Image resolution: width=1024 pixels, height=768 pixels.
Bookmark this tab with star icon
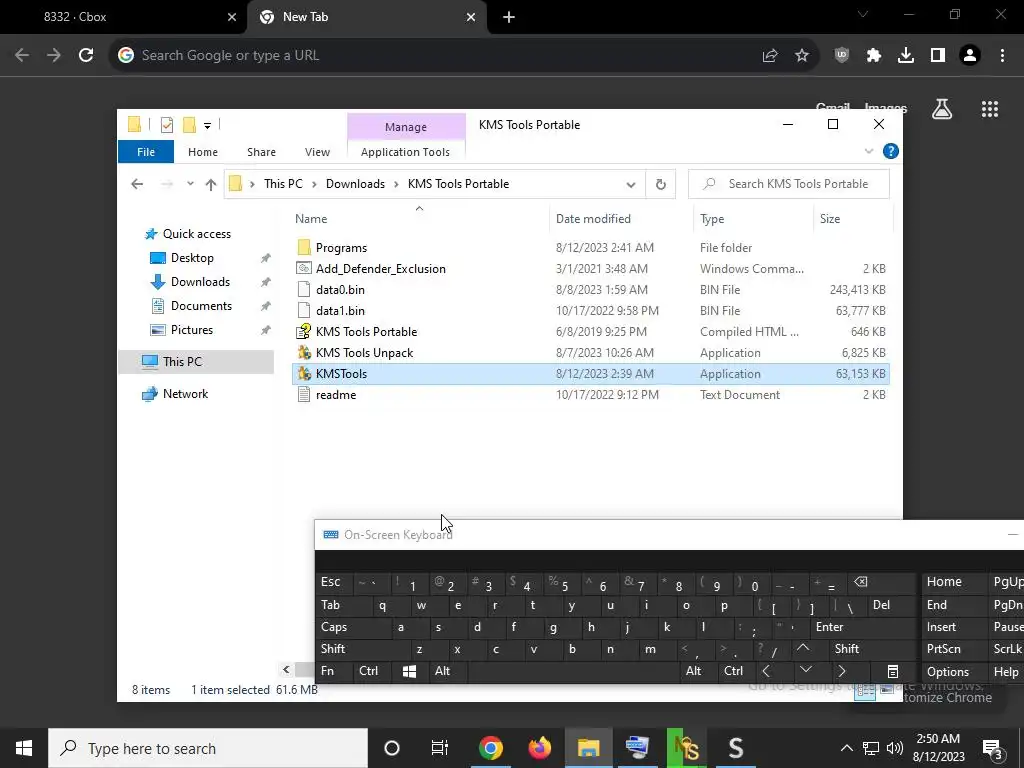[802, 56]
